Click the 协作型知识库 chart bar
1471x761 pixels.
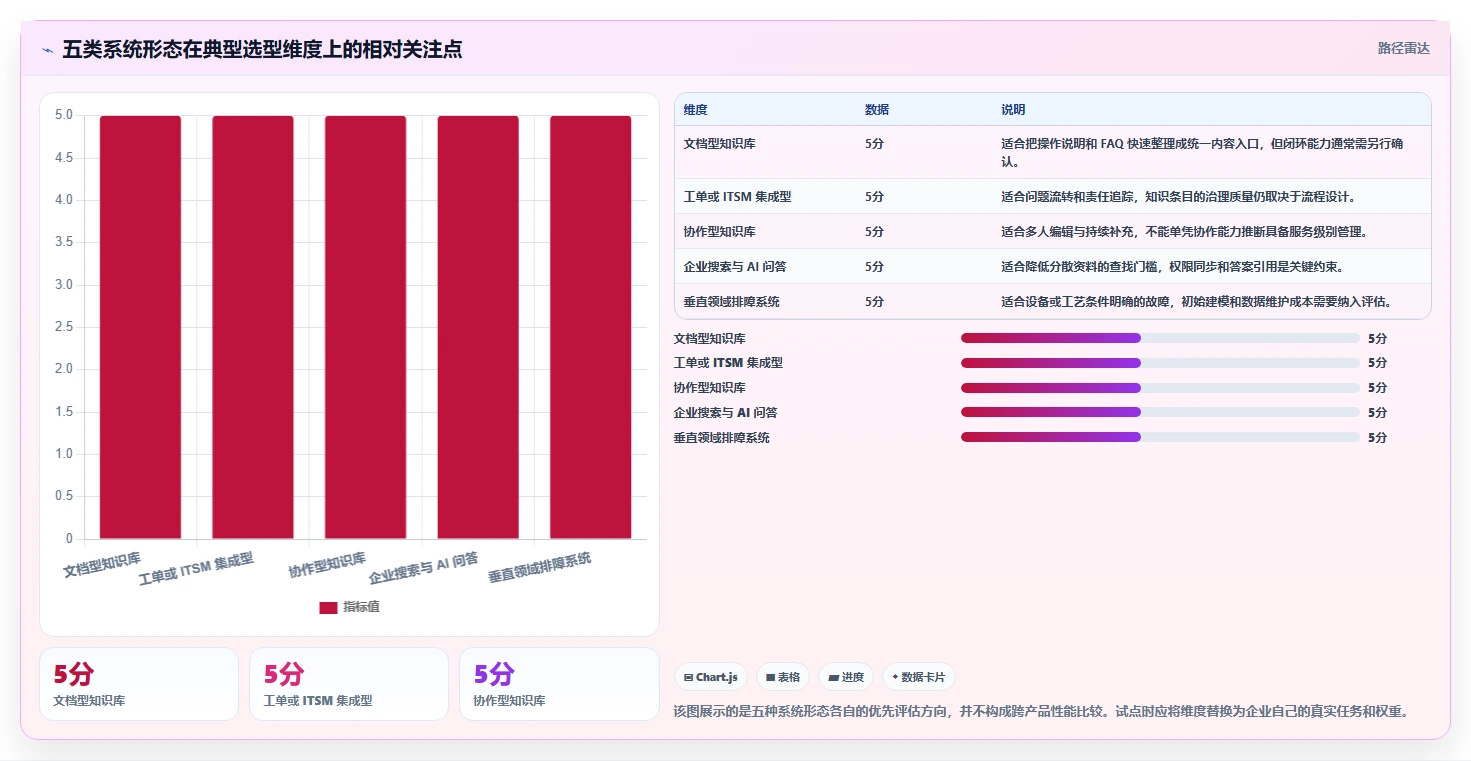coord(365,327)
